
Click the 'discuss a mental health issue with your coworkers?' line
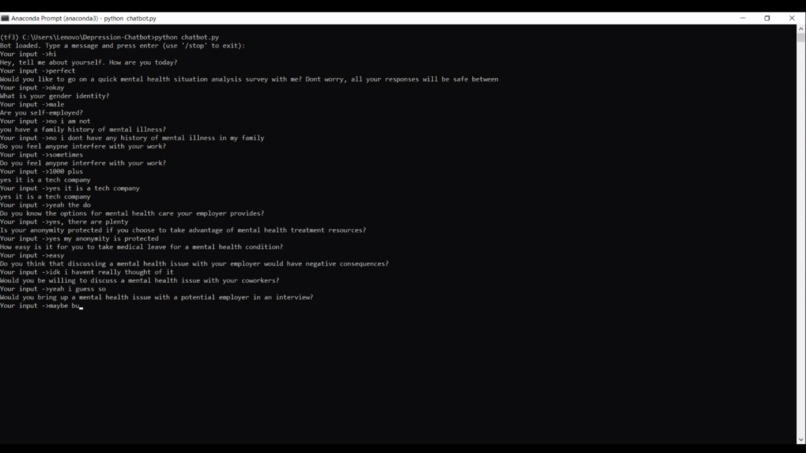coord(140,281)
